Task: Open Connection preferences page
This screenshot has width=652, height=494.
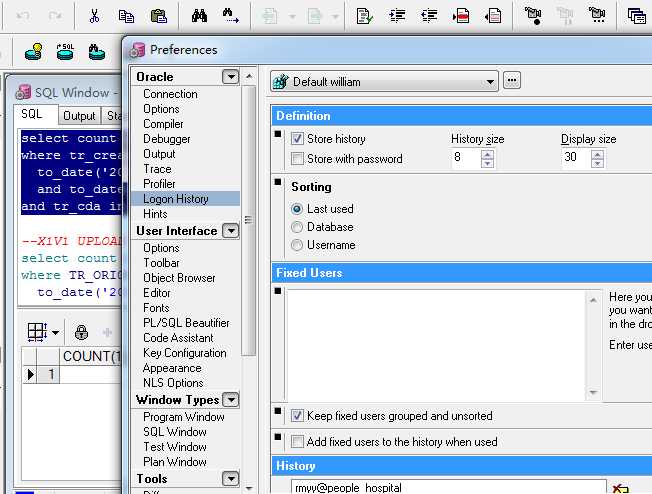Action: click(170, 94)
